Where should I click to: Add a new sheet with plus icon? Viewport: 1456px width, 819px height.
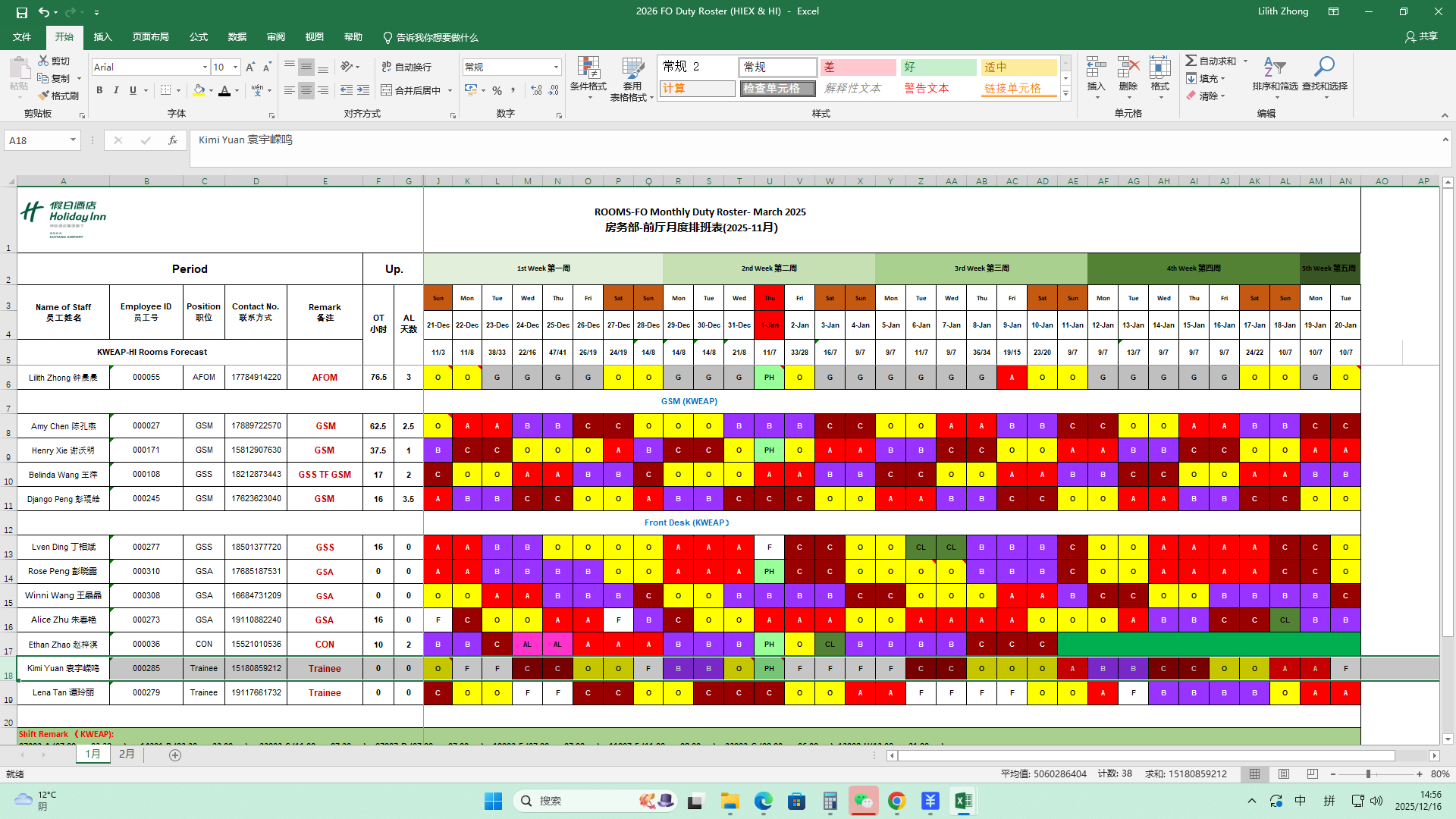tap(175, 755)
